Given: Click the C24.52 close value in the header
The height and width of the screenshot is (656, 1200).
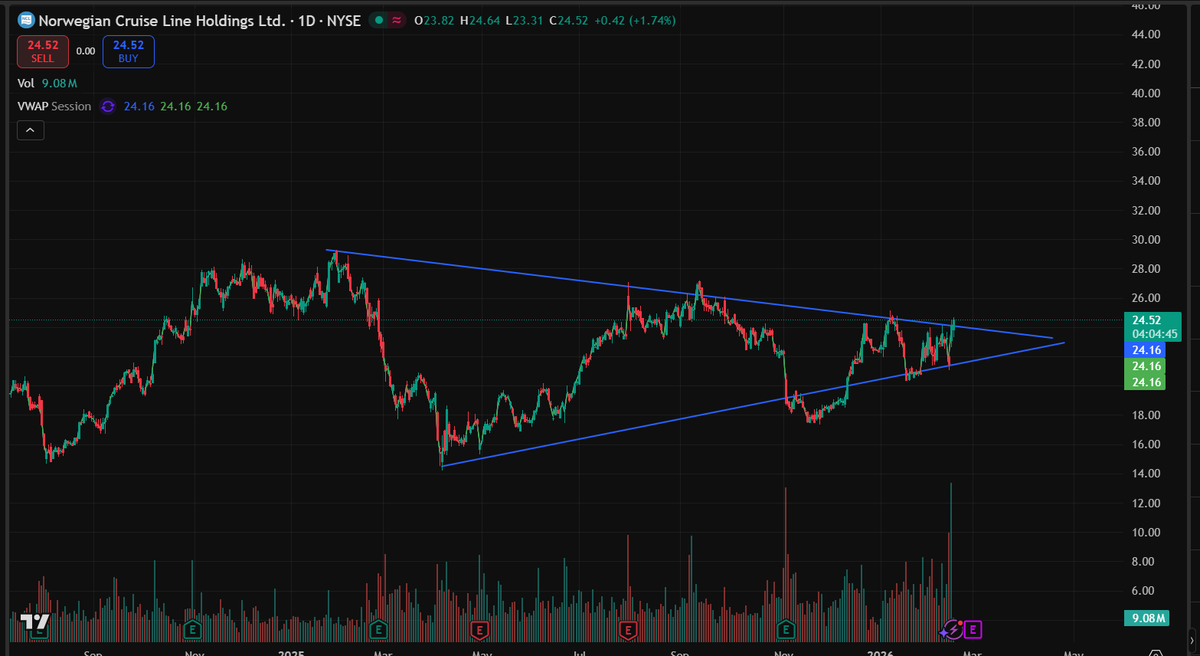Looking at the screenshot, I should point(571,20).
